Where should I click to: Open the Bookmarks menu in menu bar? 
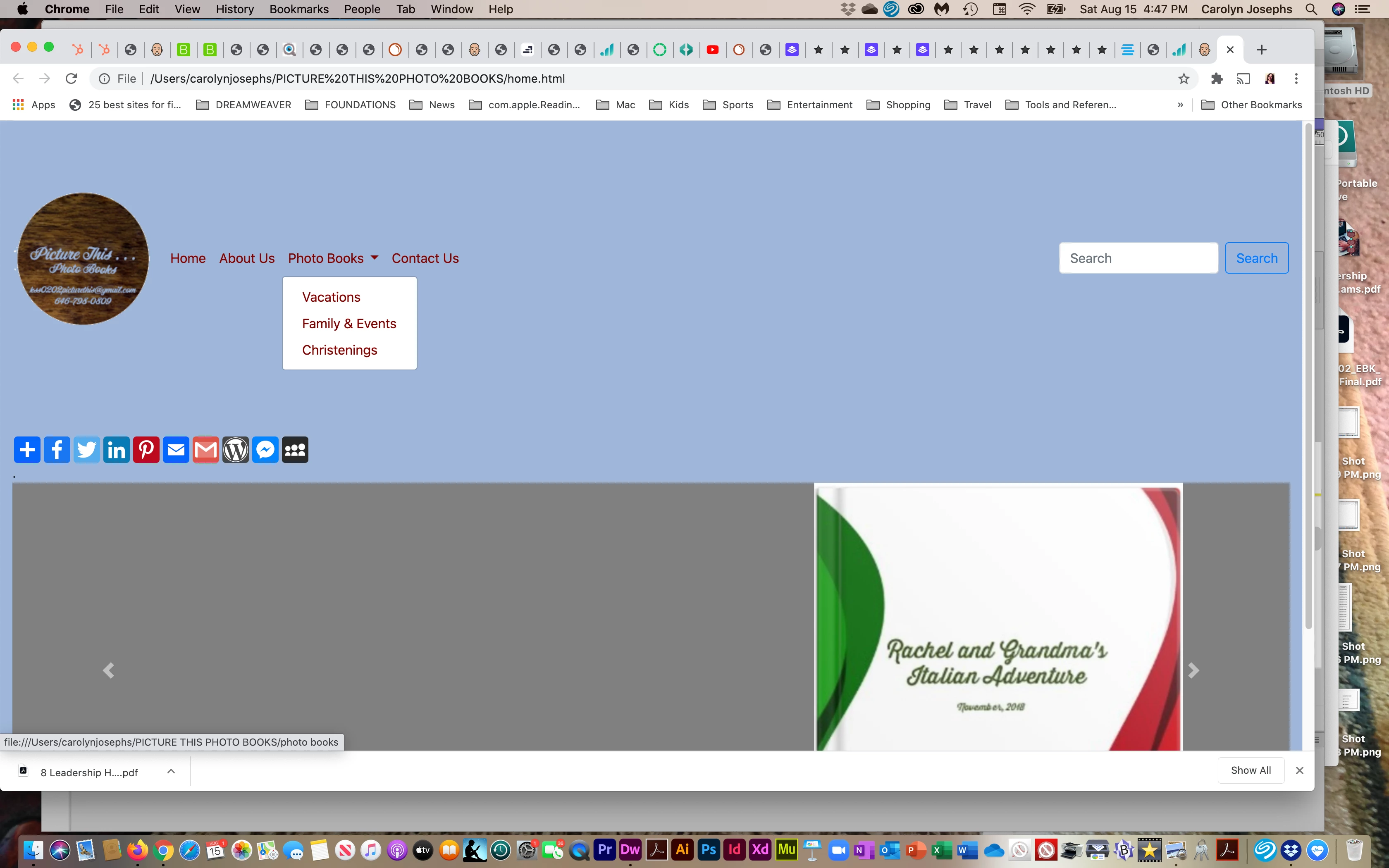pos(299,9)
